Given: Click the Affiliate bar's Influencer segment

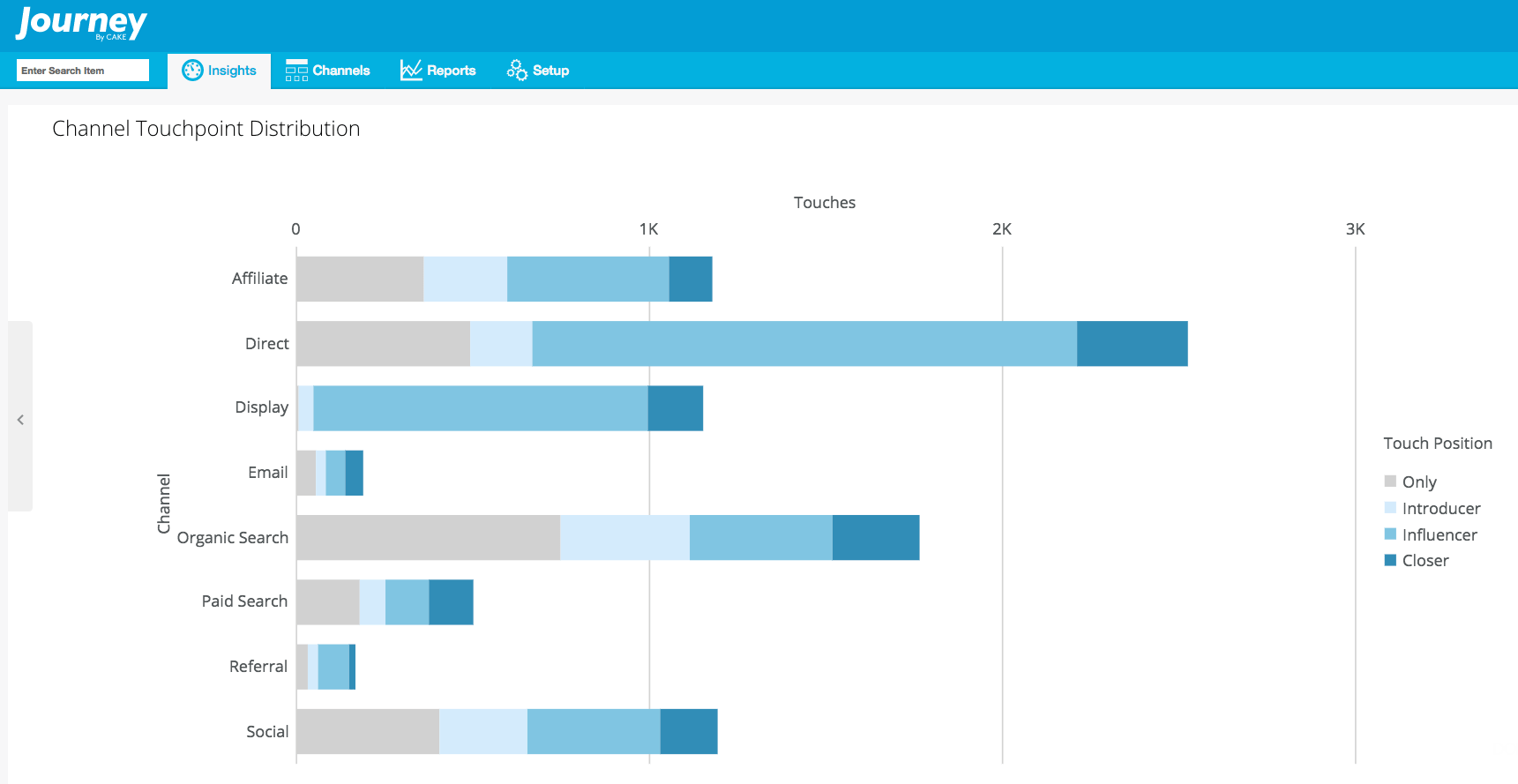Looking at the screenshot, I should 588,279.
